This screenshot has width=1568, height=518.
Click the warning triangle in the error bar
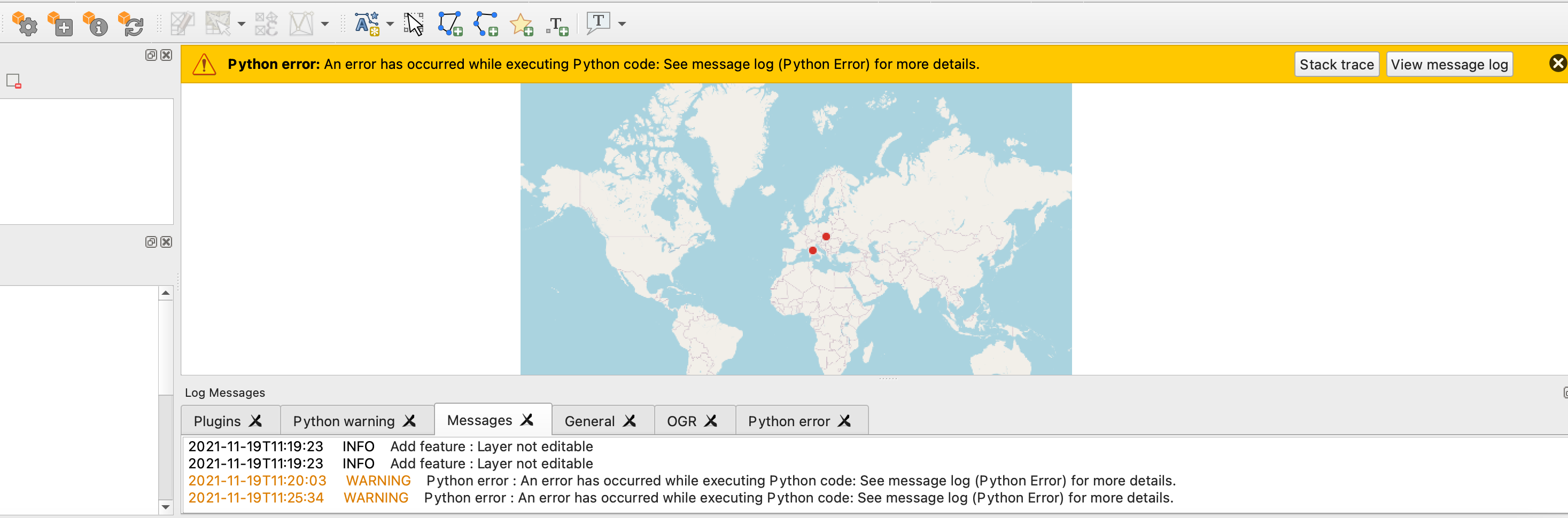(204, 63)
